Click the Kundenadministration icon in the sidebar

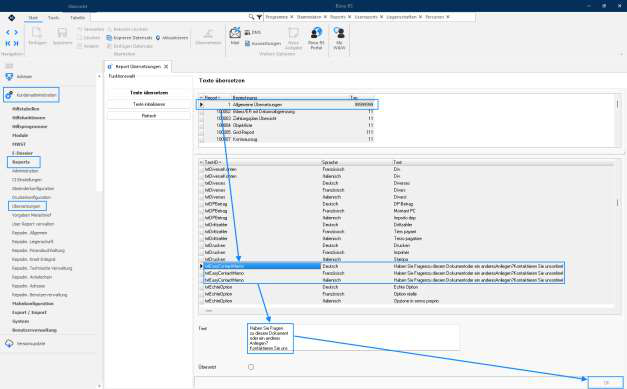coord(9,95)
